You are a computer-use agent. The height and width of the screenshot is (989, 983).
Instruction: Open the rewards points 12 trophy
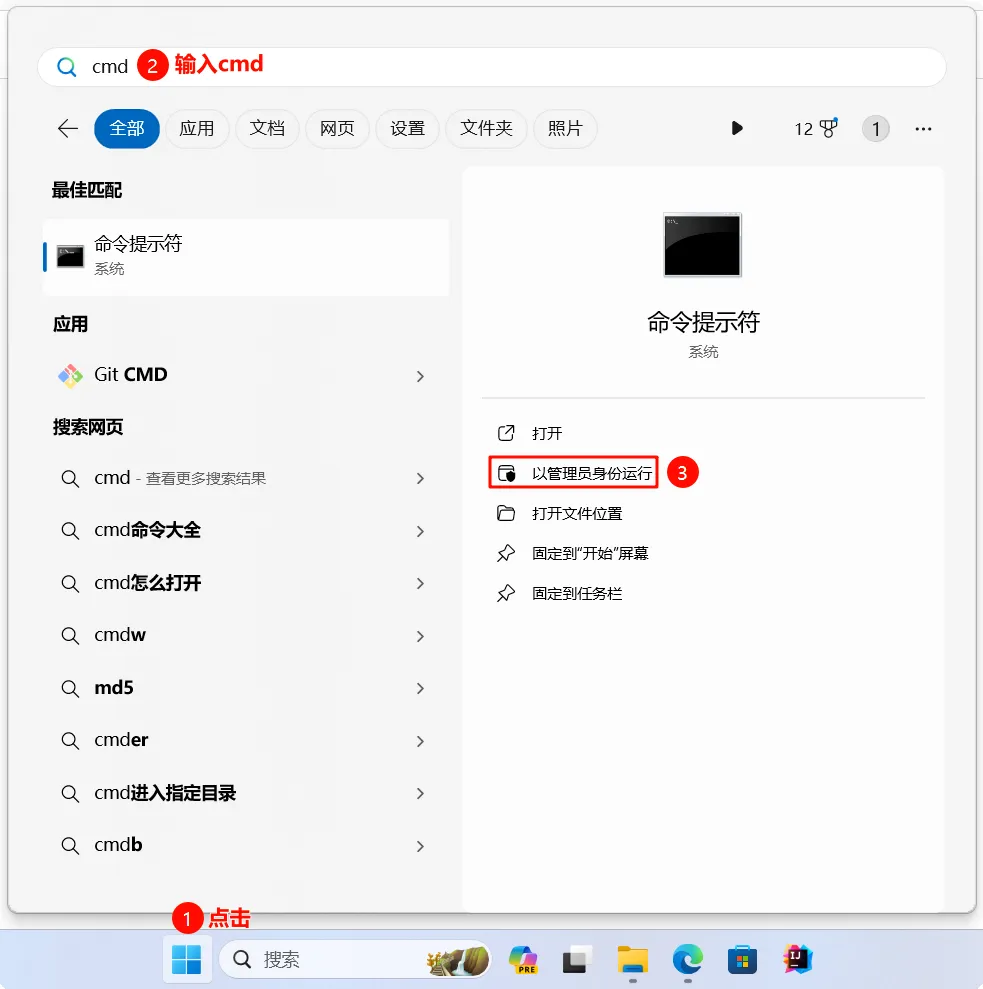[816, 129]
